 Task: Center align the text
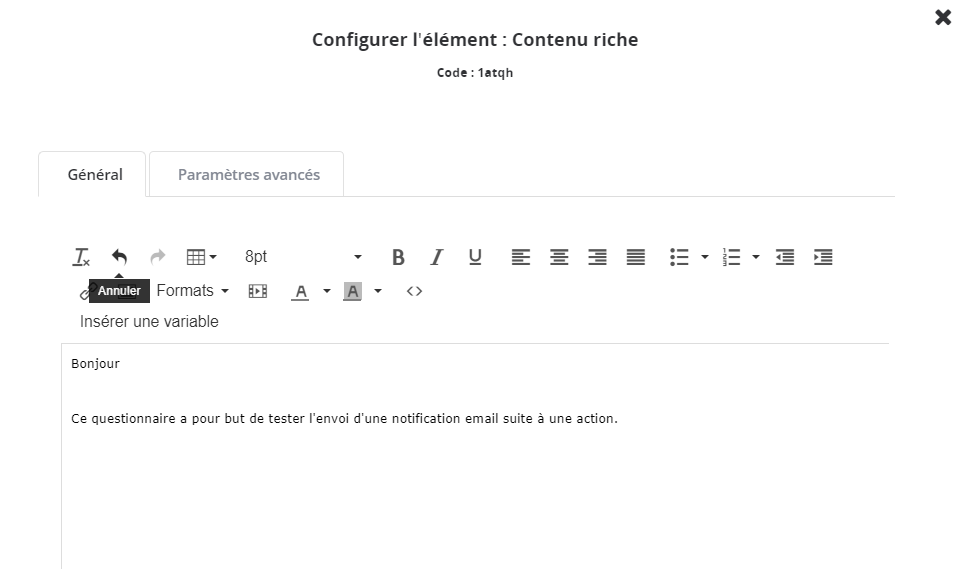(559, 257)
